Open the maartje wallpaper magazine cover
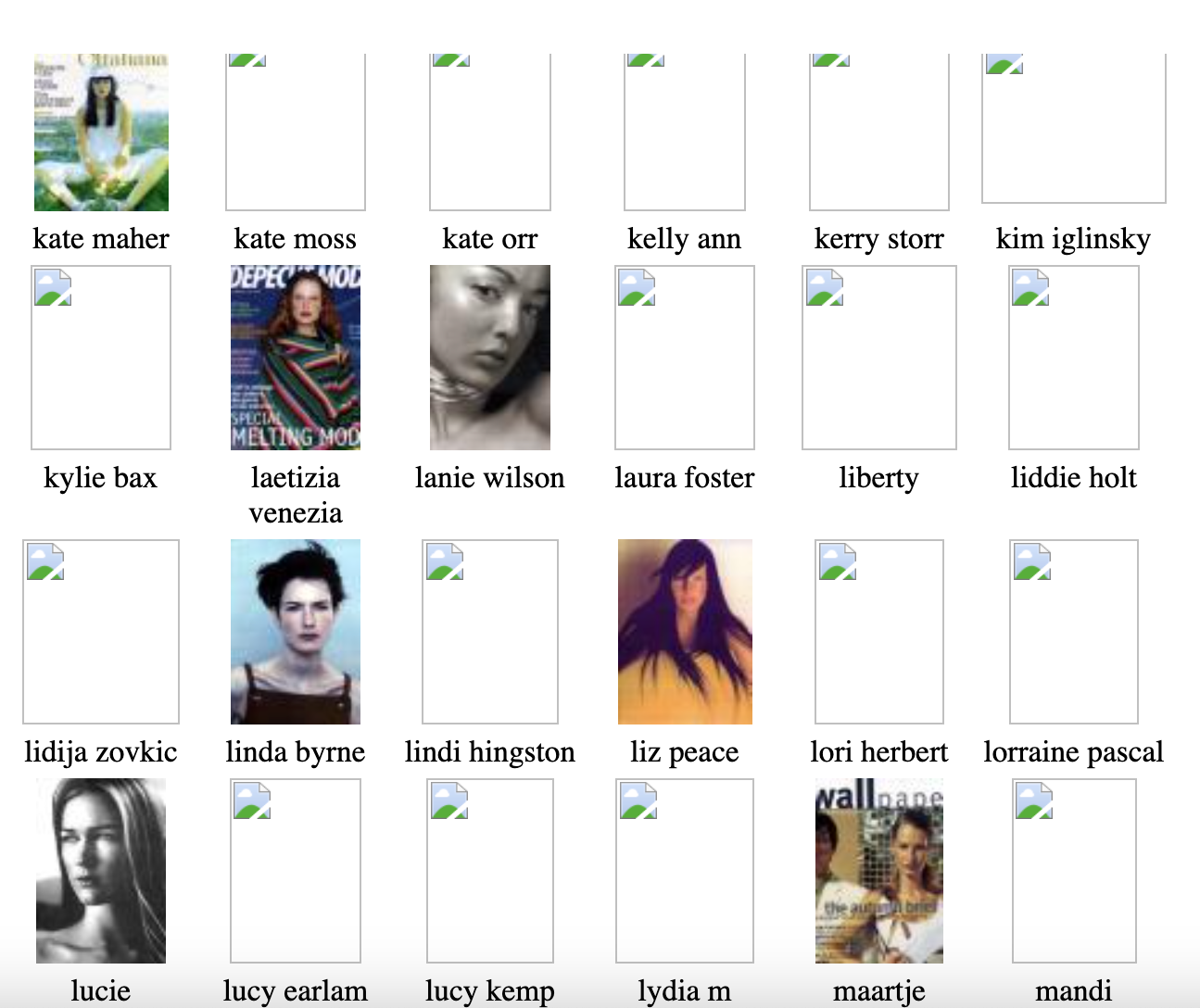Screen dimensions: 1200x1008 [x=879, y=871]
